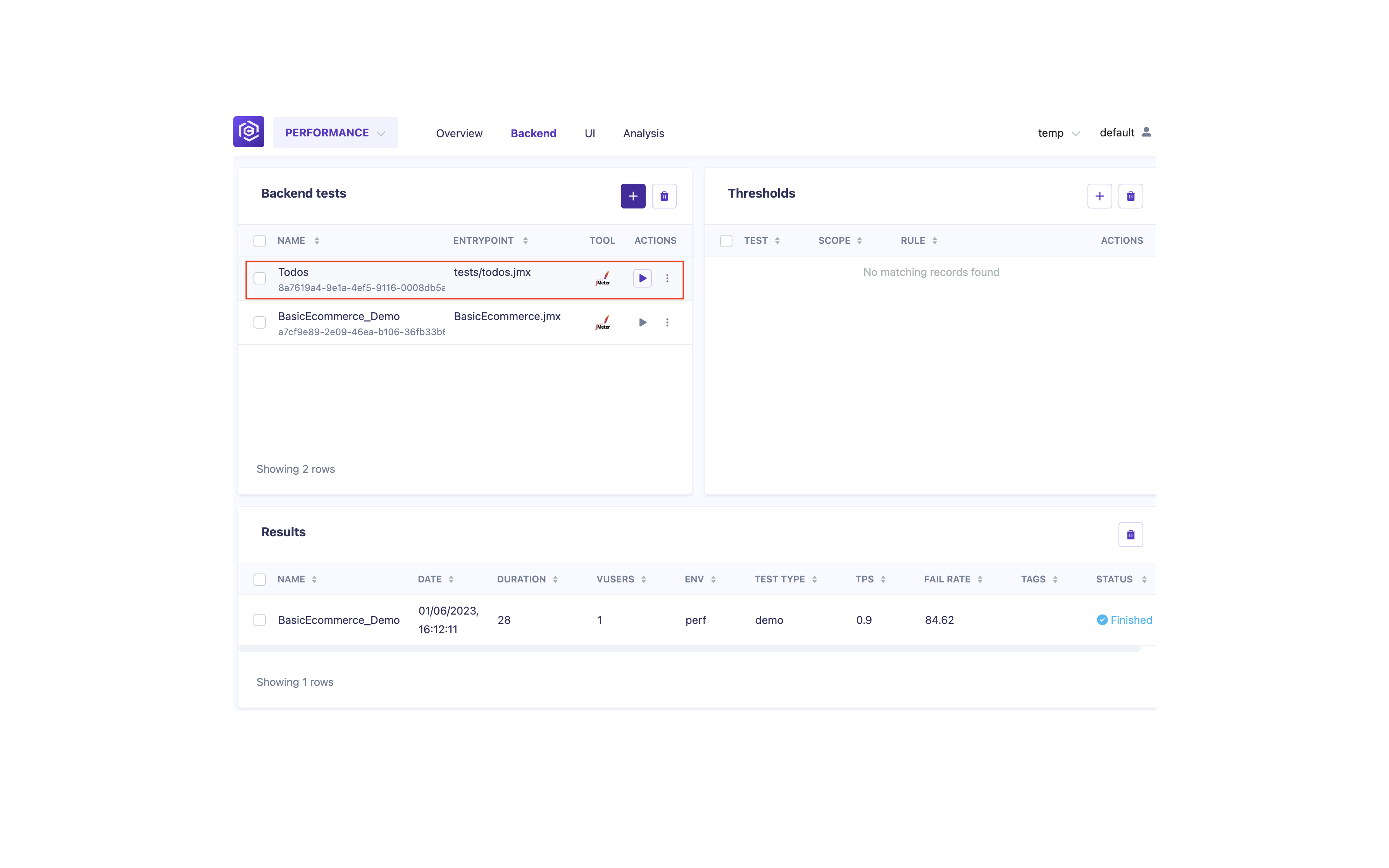Sort results by Test Type column arrows
The width and height of the screenshot is (1389, 868).
pyautogui.click(x=815, y=580)
